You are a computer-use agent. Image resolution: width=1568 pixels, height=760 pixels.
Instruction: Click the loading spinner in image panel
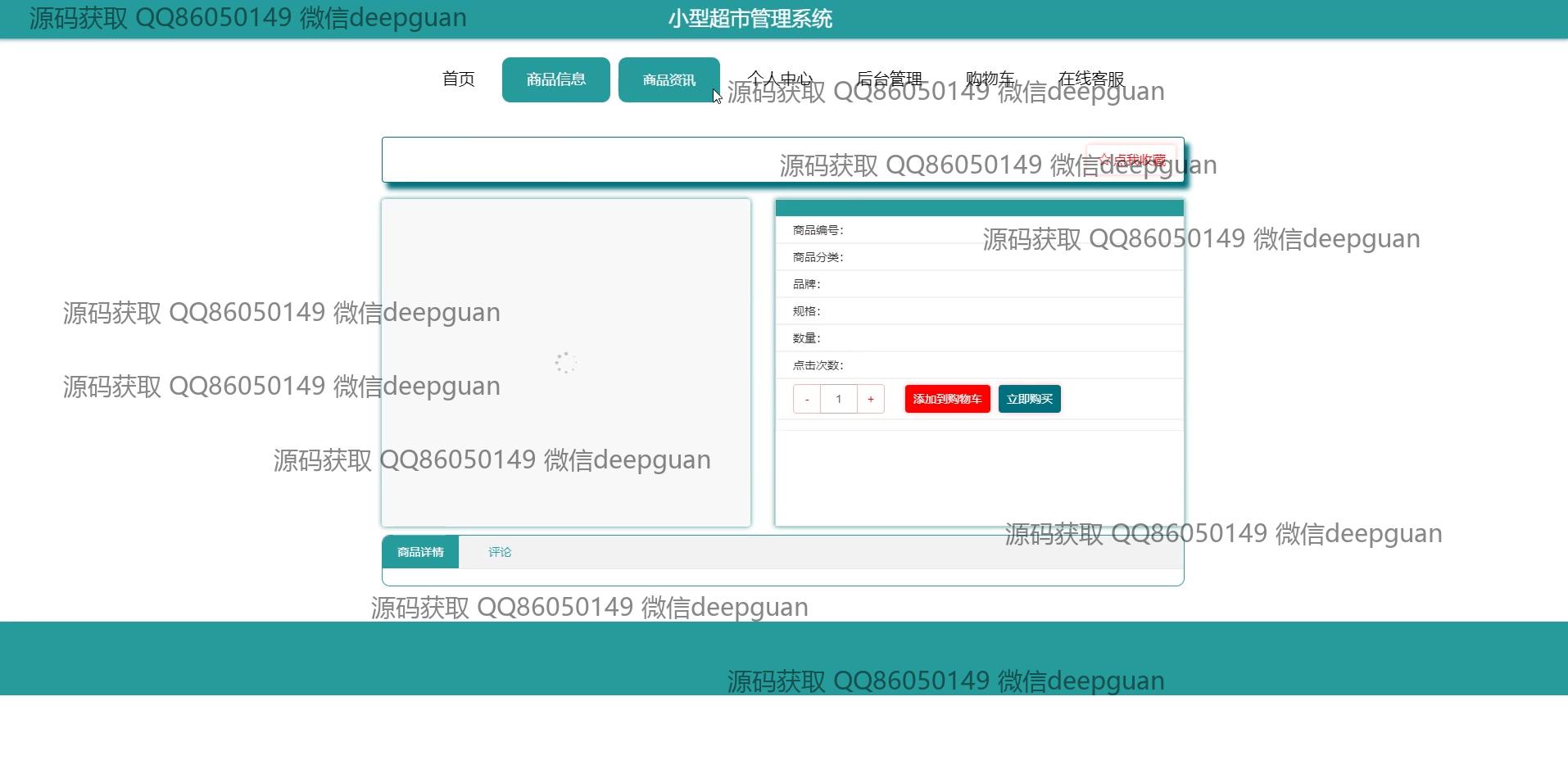click(565, 362)
